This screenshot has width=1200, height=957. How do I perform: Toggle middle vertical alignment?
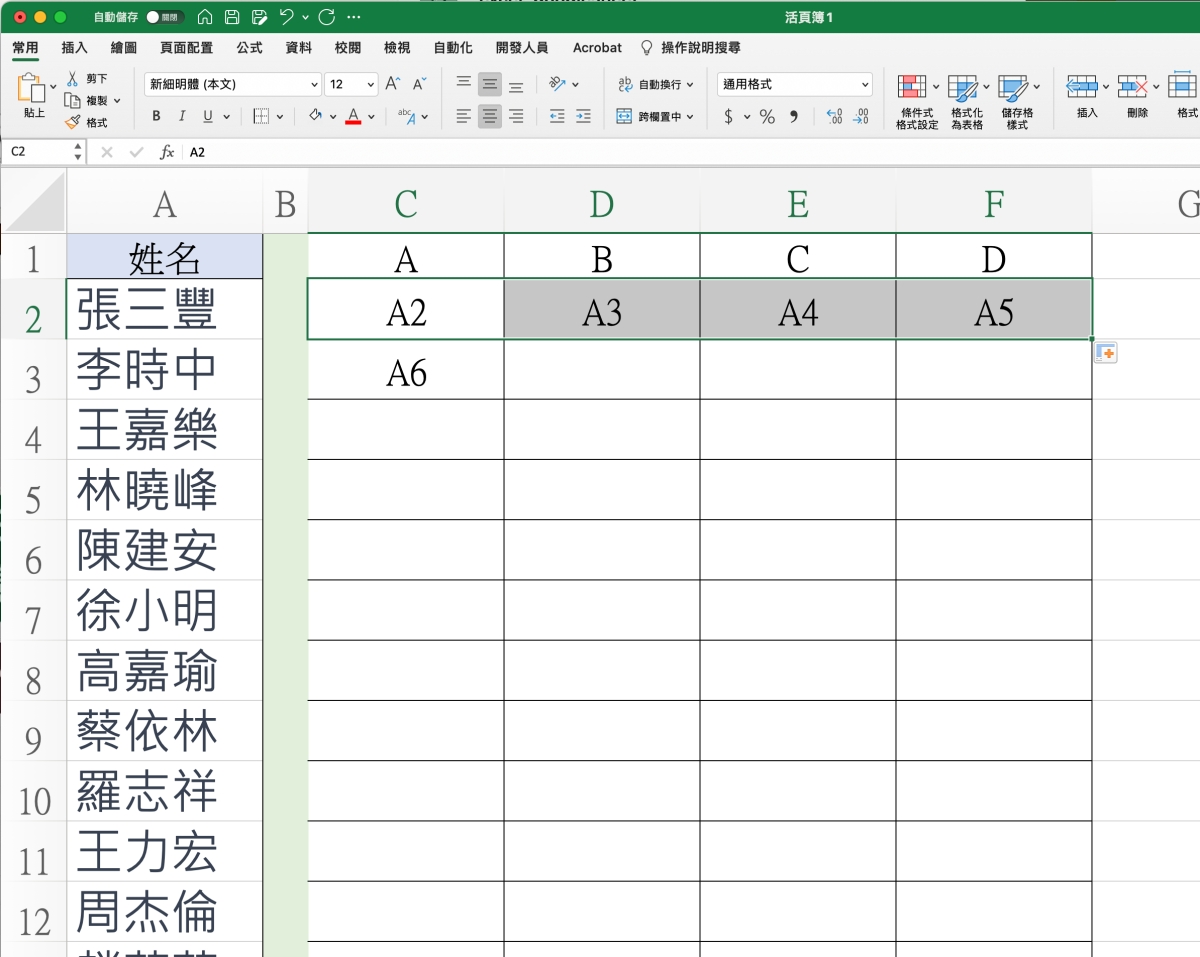coord(489,84)
